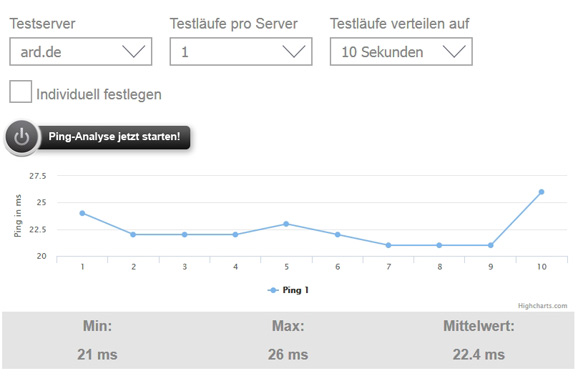
Task: Select the chart data point at run 8
Action: (x=439, y=245)
